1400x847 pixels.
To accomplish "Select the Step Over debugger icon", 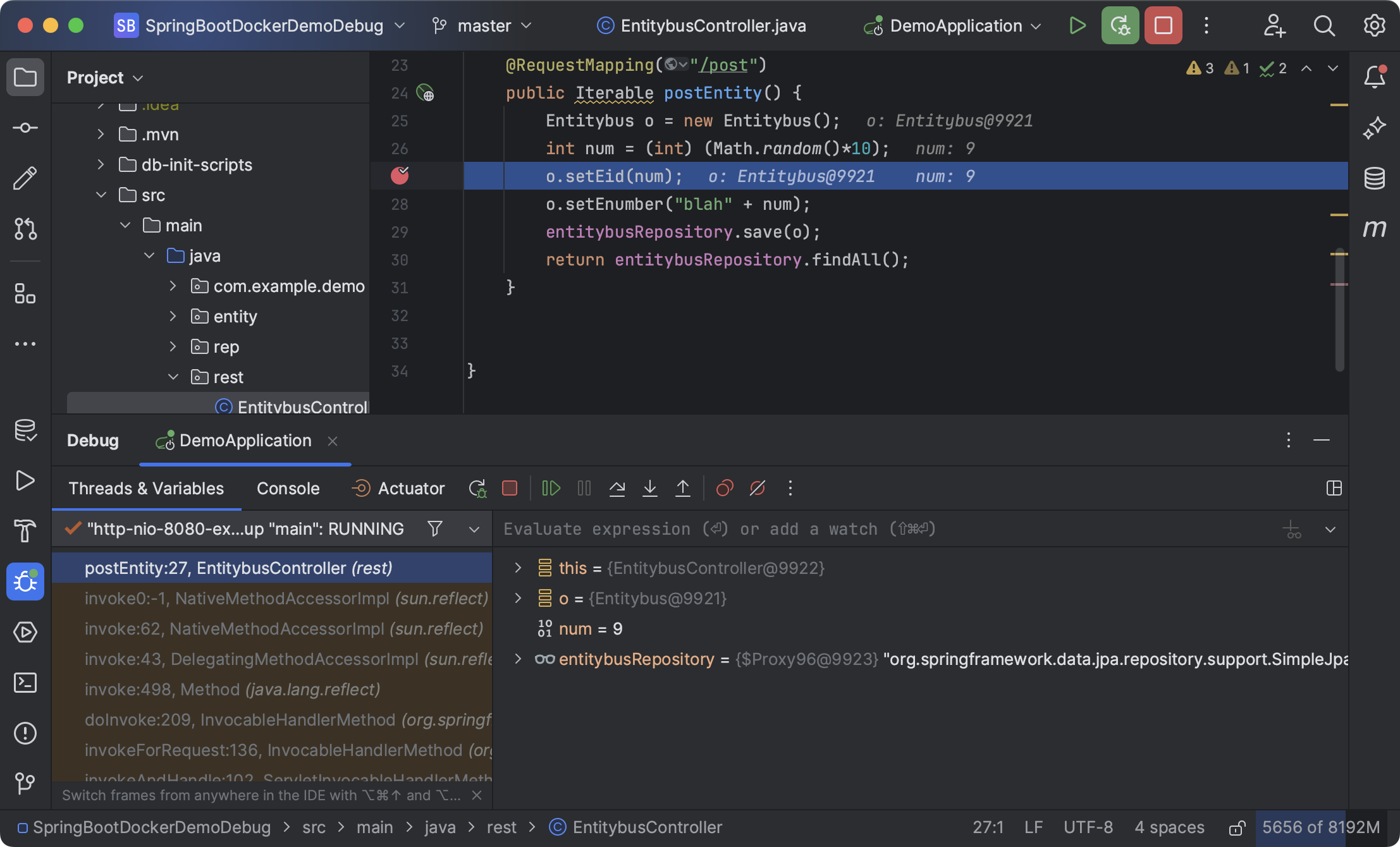I will coord(617,488).
